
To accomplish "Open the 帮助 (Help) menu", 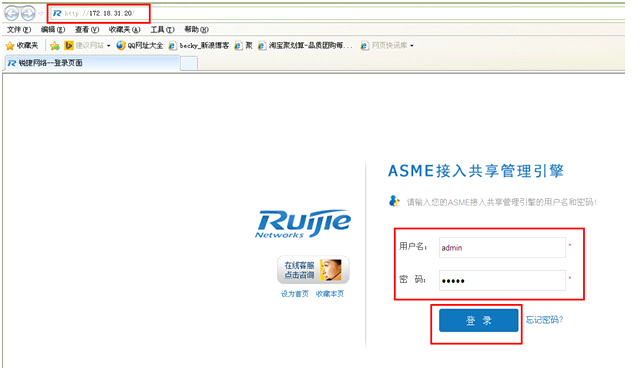I will point(196,29).
